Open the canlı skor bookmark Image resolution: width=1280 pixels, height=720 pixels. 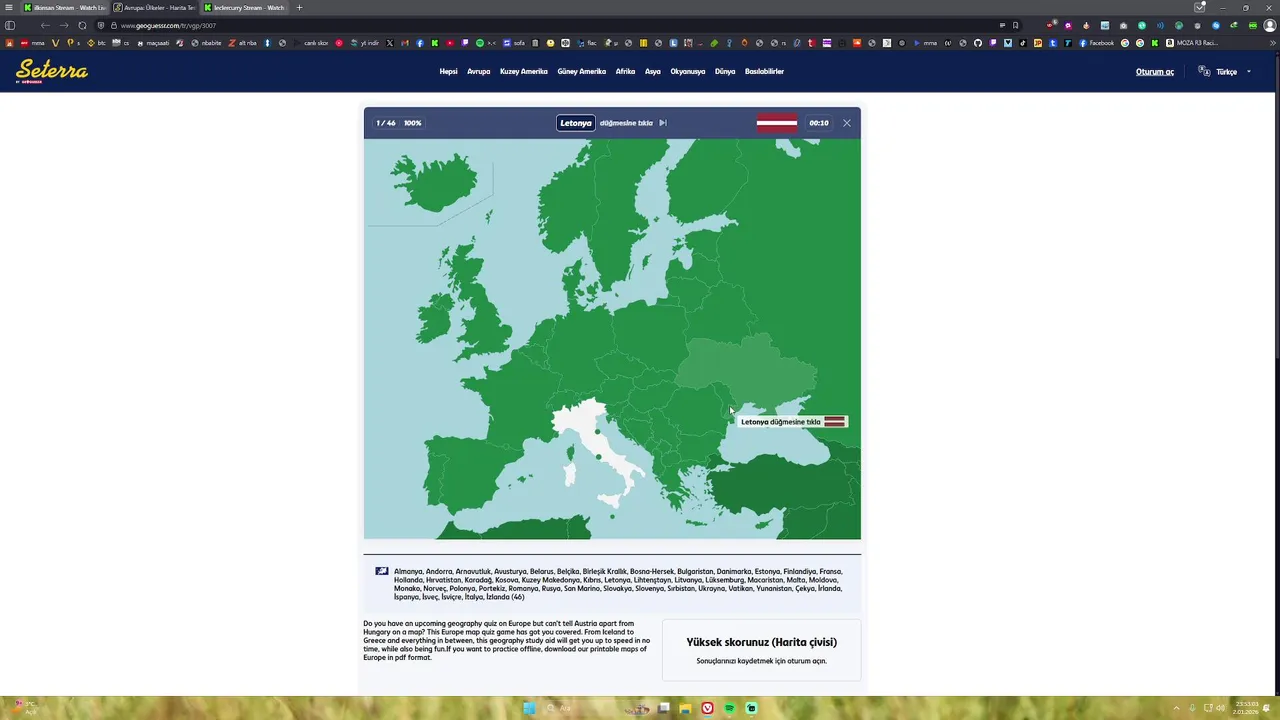tap(311, 43)
